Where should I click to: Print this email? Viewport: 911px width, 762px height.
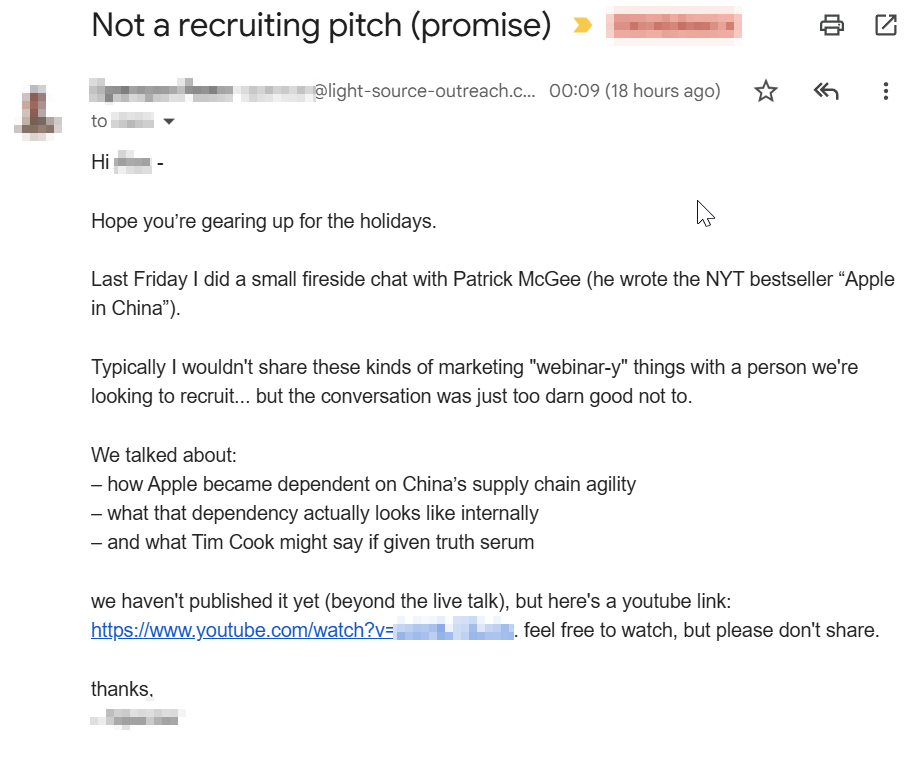point(831,26)
